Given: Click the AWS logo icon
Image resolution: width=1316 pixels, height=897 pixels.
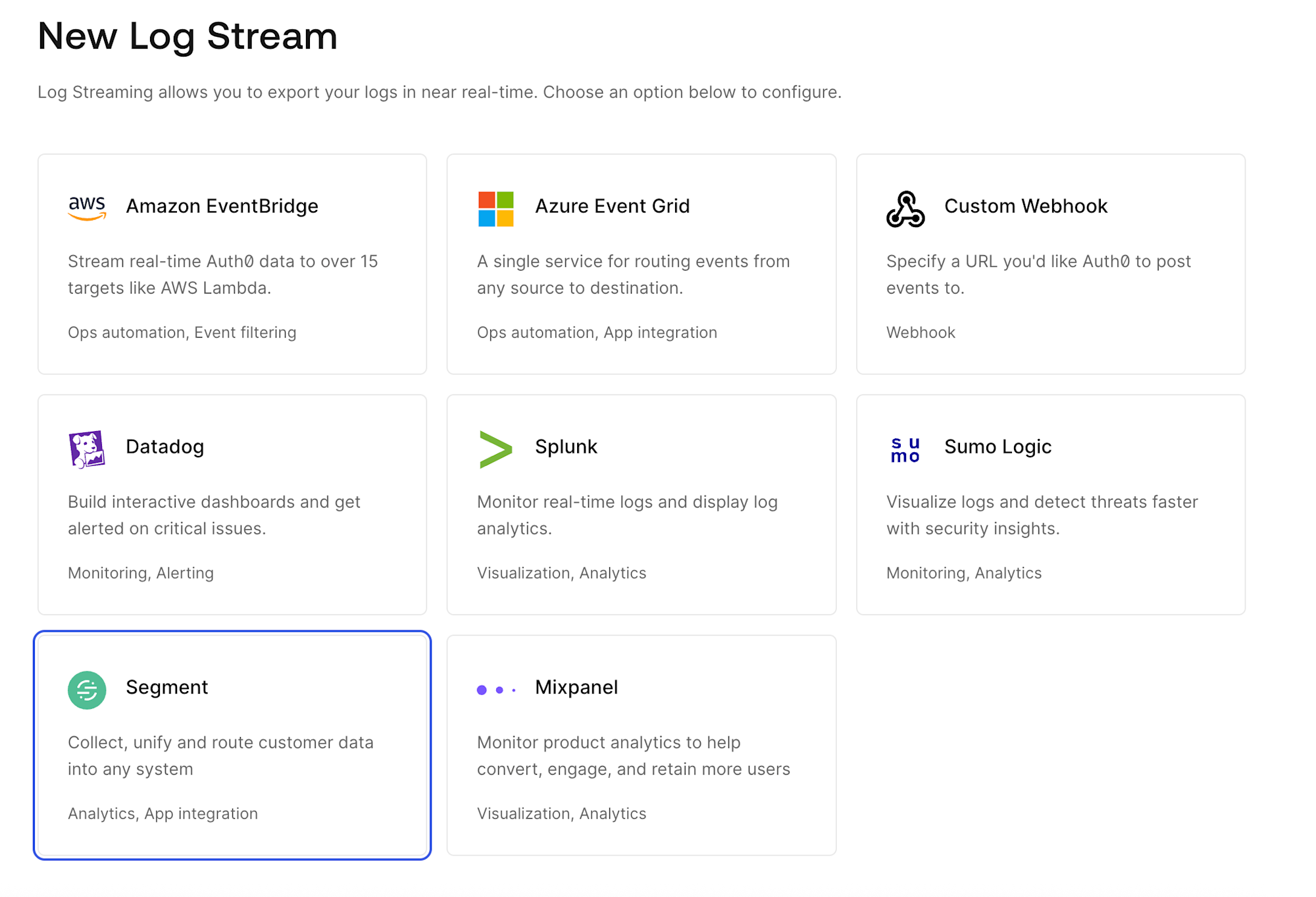Looking at the screenshot, I should tap(87, 208).
